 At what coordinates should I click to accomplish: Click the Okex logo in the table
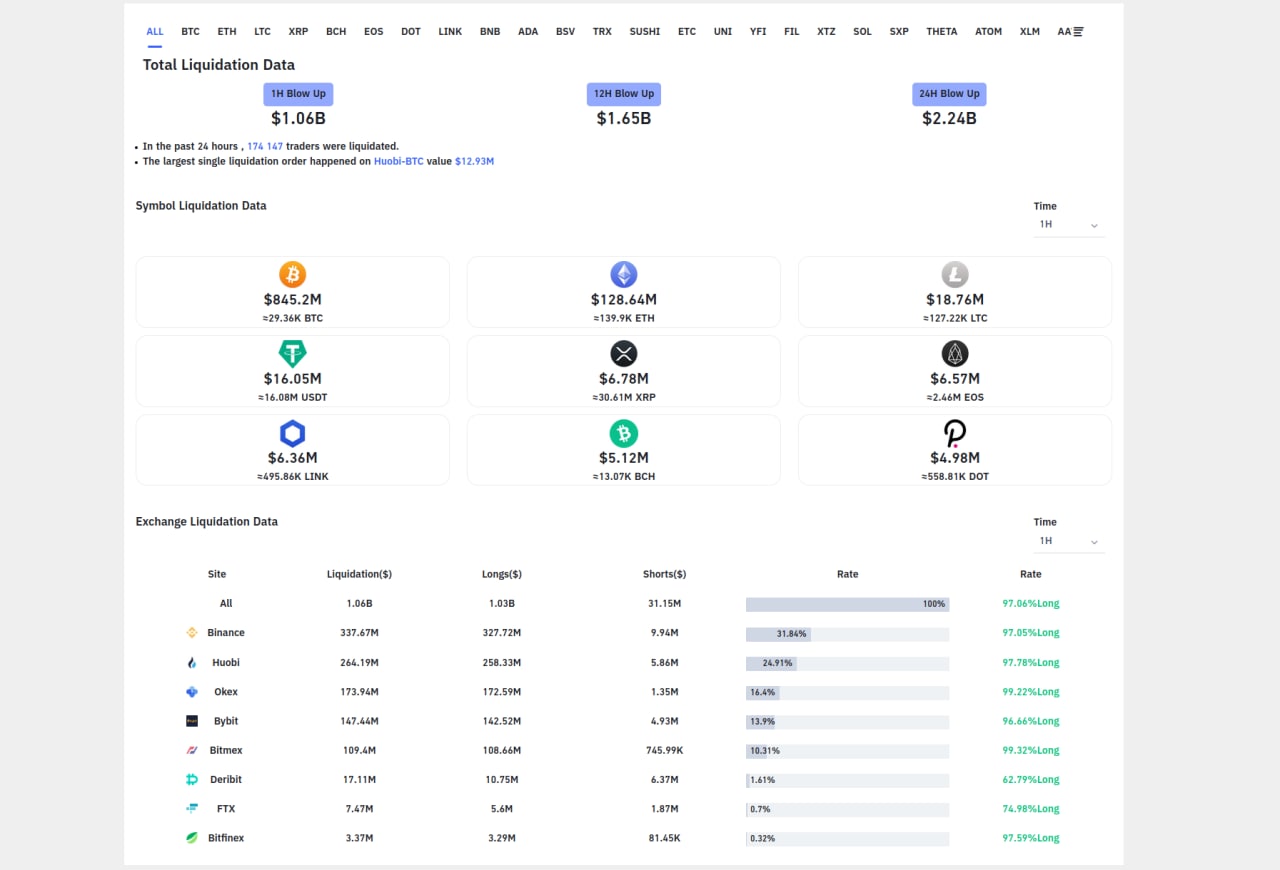[x=192, y=692]
